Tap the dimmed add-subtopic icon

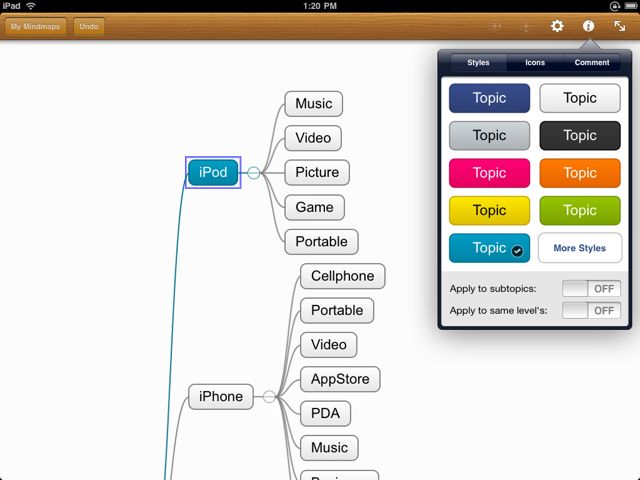tap(496, 27)
